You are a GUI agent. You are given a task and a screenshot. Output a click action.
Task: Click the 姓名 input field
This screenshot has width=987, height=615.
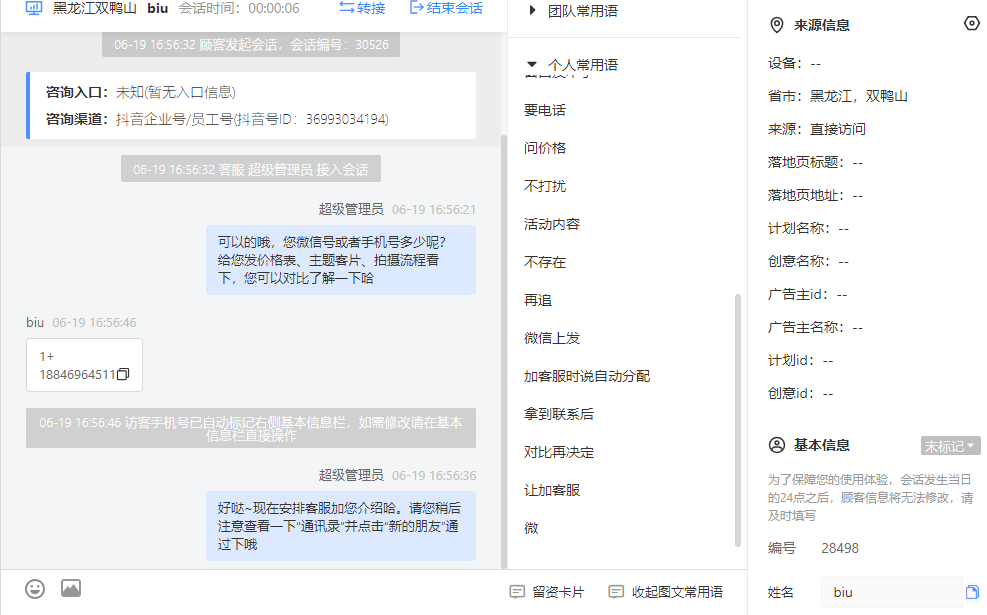891,592
